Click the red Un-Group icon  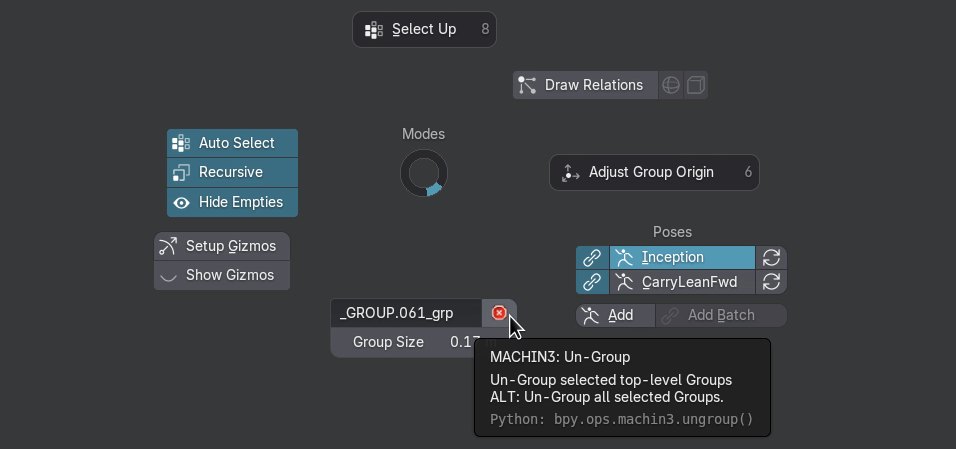click(499, 313)
